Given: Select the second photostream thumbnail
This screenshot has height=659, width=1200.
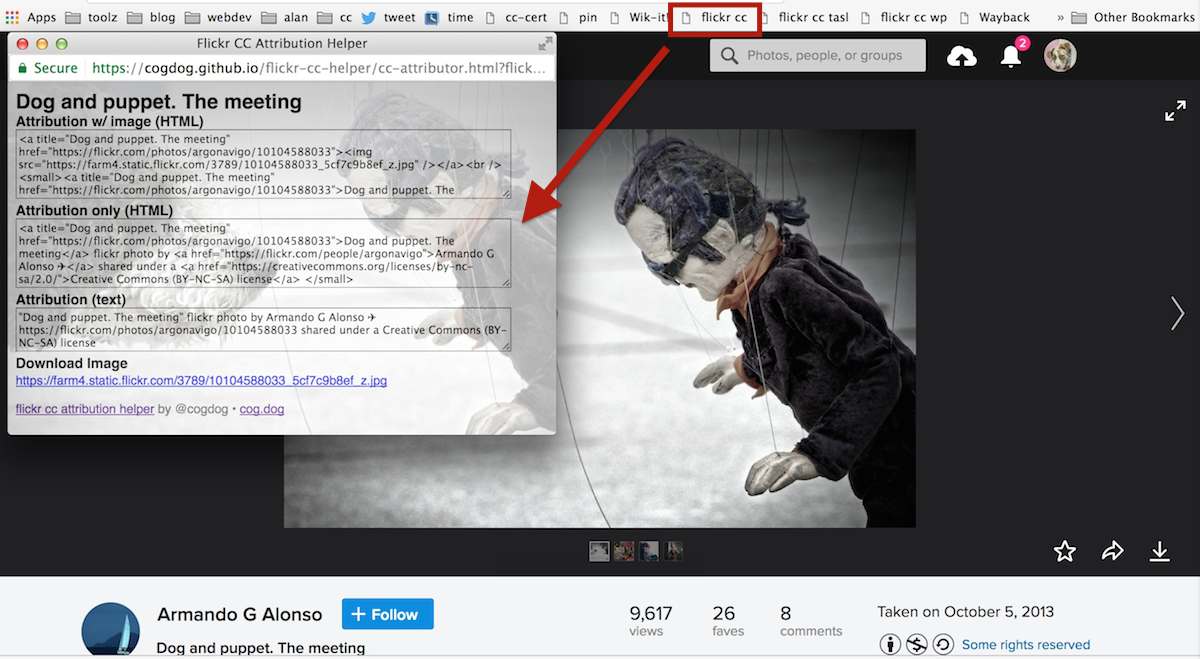Looking at the screenshot, I should (x=624, y=551).
